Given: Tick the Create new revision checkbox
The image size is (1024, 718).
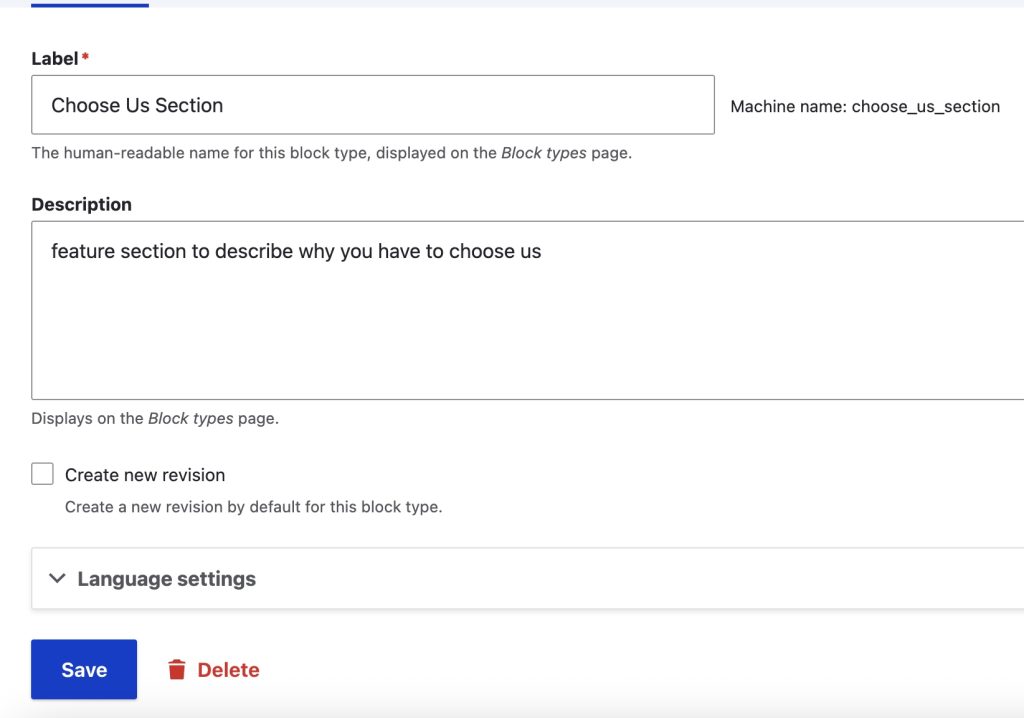Looking at the screenshot, I should 42,474.
